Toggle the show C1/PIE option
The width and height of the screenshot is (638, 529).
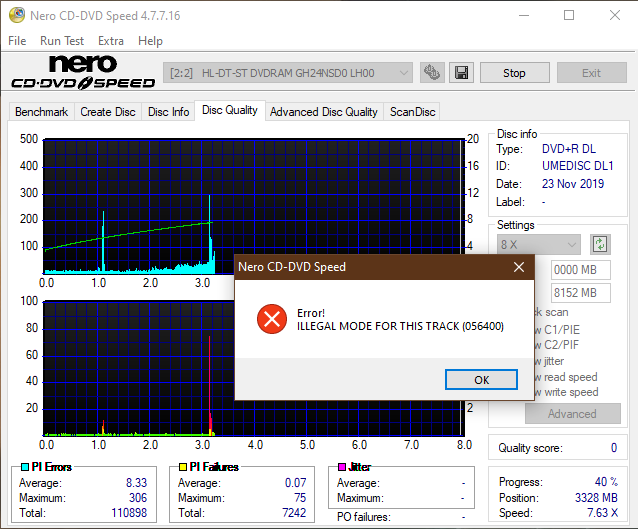(557, 330)
